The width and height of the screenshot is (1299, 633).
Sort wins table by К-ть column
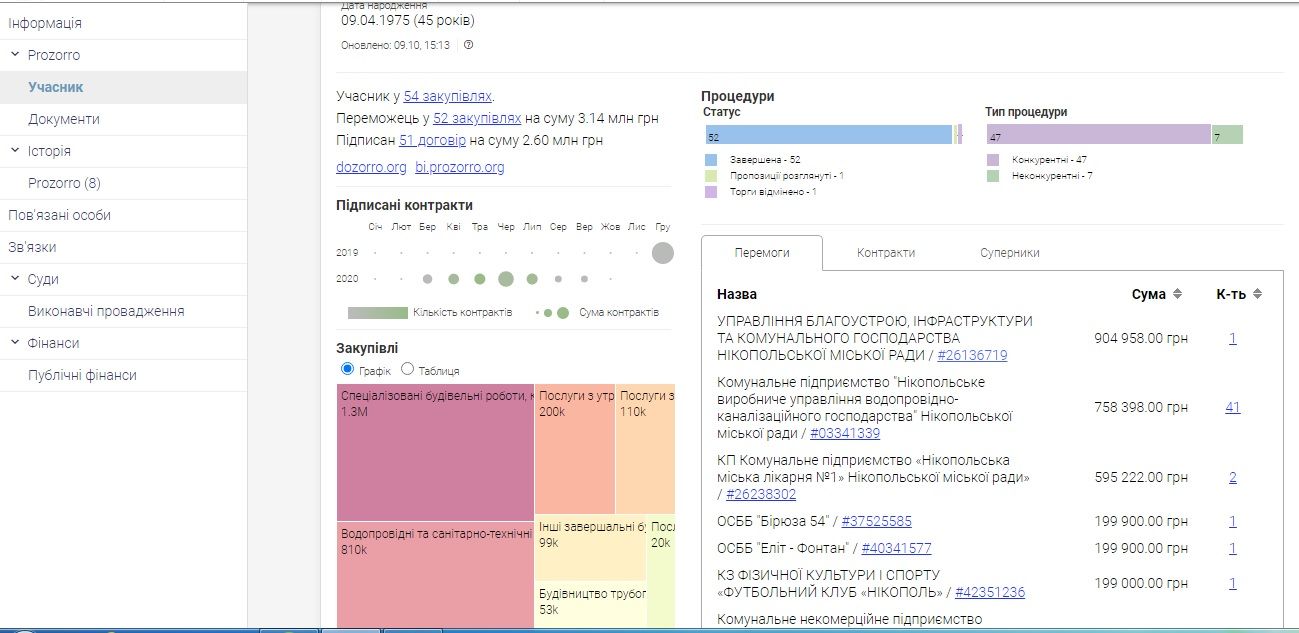coord(1257,294)
